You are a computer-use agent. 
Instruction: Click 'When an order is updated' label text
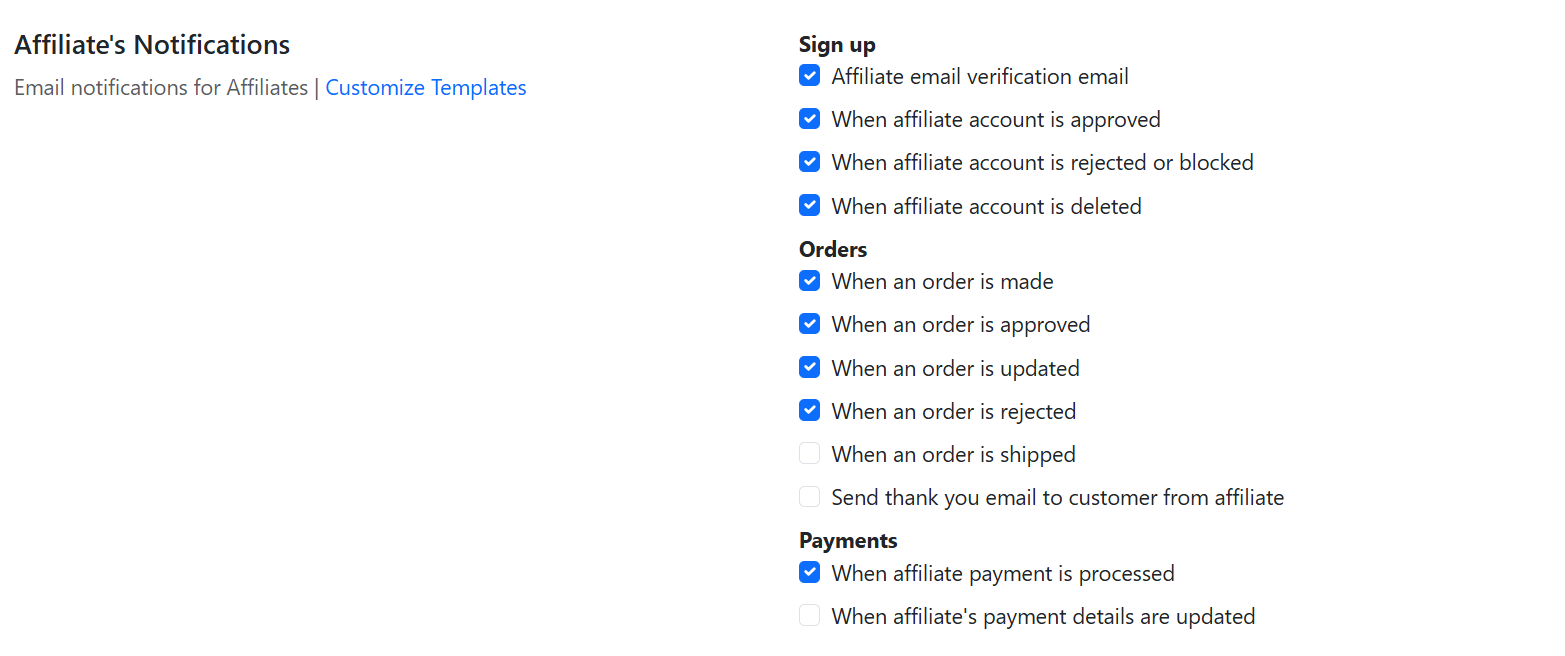[955, 369]
